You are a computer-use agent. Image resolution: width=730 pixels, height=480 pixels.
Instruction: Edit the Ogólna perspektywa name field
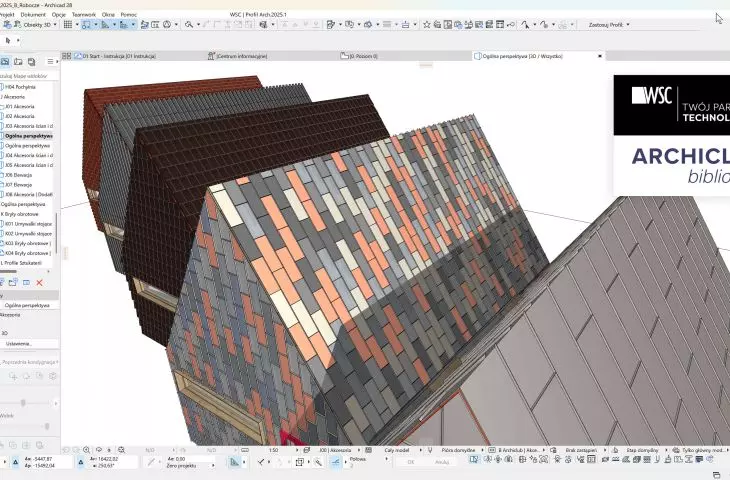[x=29, y=305]
